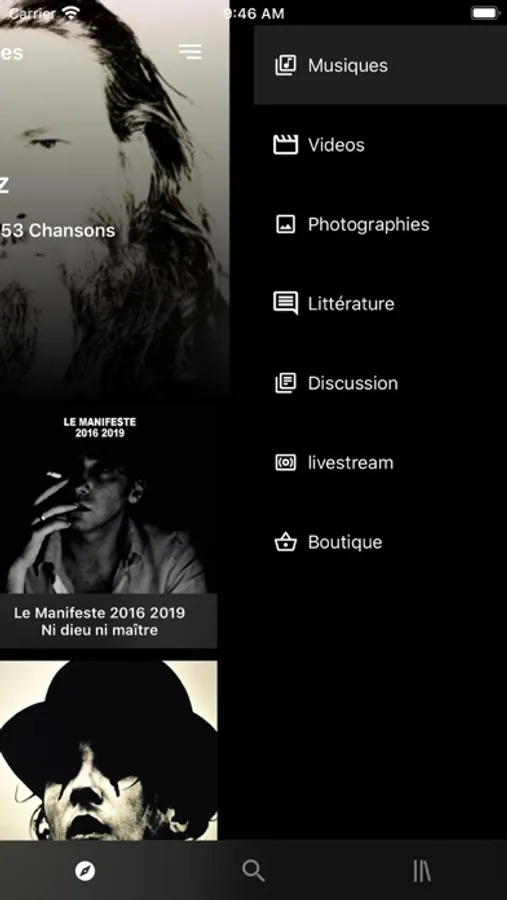Open the album cover with black hat

point(109,750)
